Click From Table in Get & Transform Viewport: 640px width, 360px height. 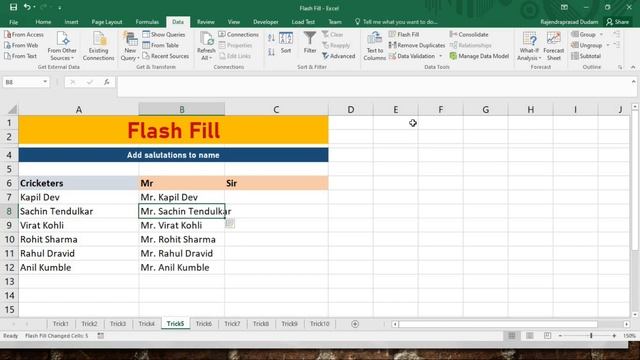click(160, 45)
